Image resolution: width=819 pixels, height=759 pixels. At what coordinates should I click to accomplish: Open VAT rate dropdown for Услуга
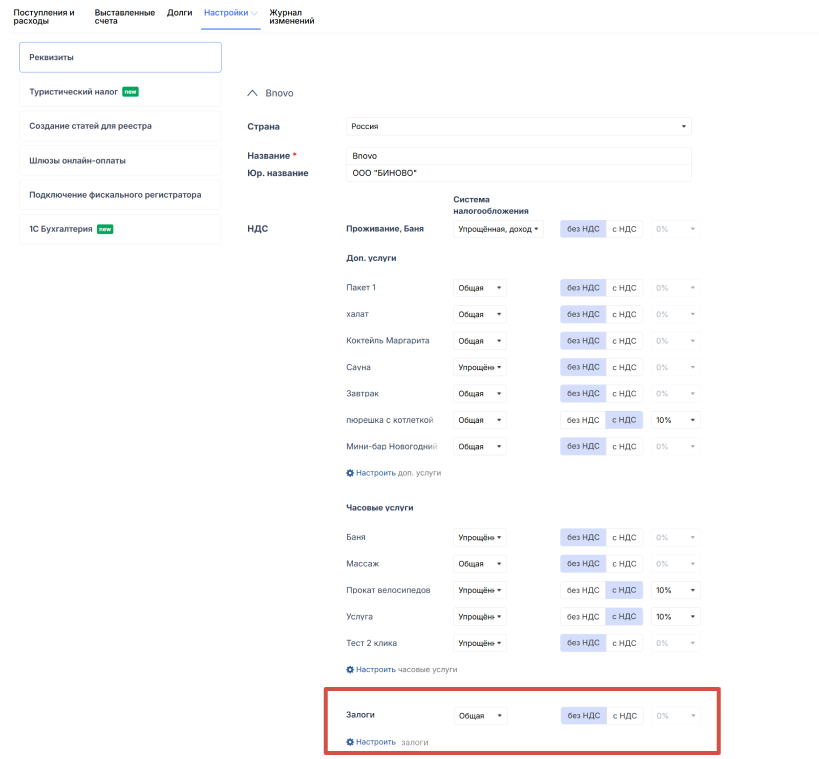pyautogui.click(x=676, y=616)
